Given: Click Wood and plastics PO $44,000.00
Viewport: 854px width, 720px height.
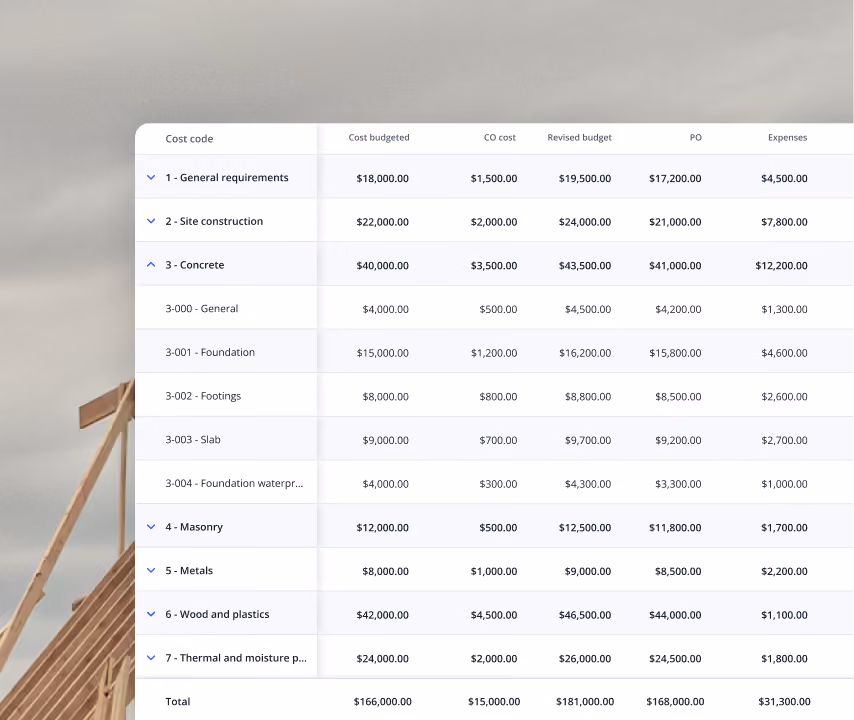Looking at the screenshot, I should click(x=675, y=615).
